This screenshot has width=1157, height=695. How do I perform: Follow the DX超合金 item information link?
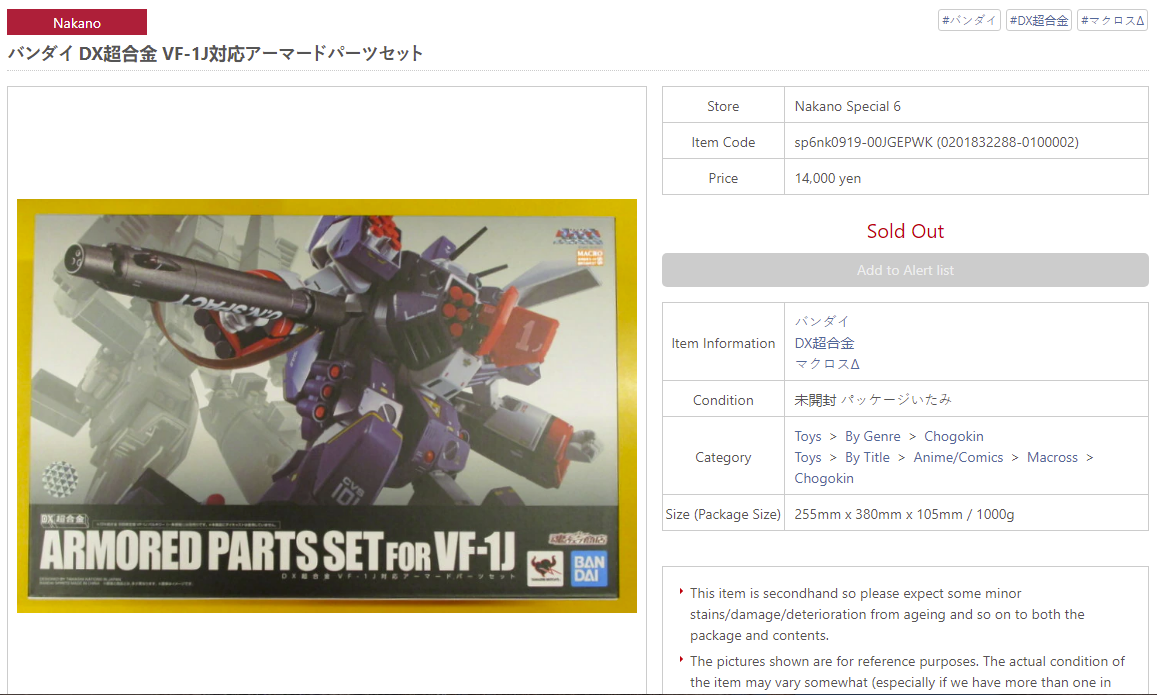824,343
